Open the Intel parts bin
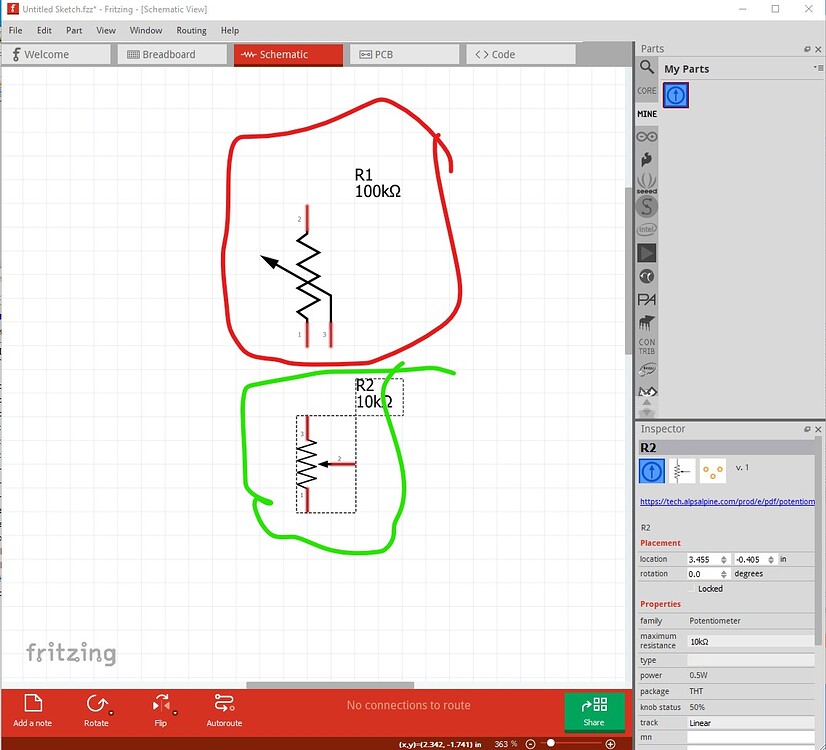 point(647,228)
